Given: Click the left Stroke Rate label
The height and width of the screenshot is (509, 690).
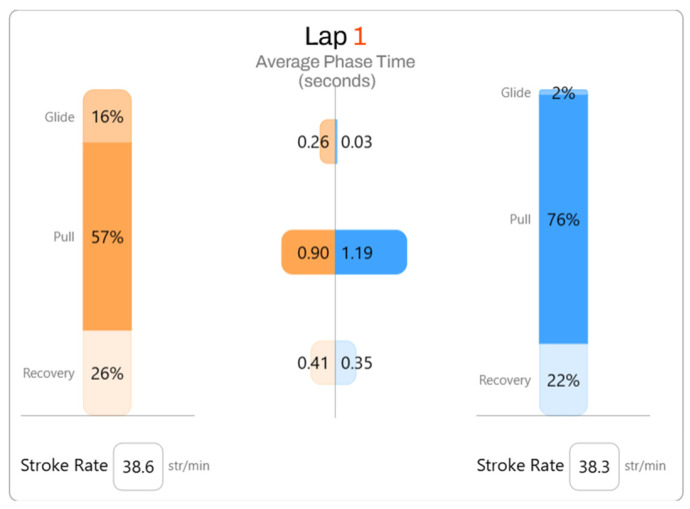Looking at the screenshot, I should coord(64,465).
